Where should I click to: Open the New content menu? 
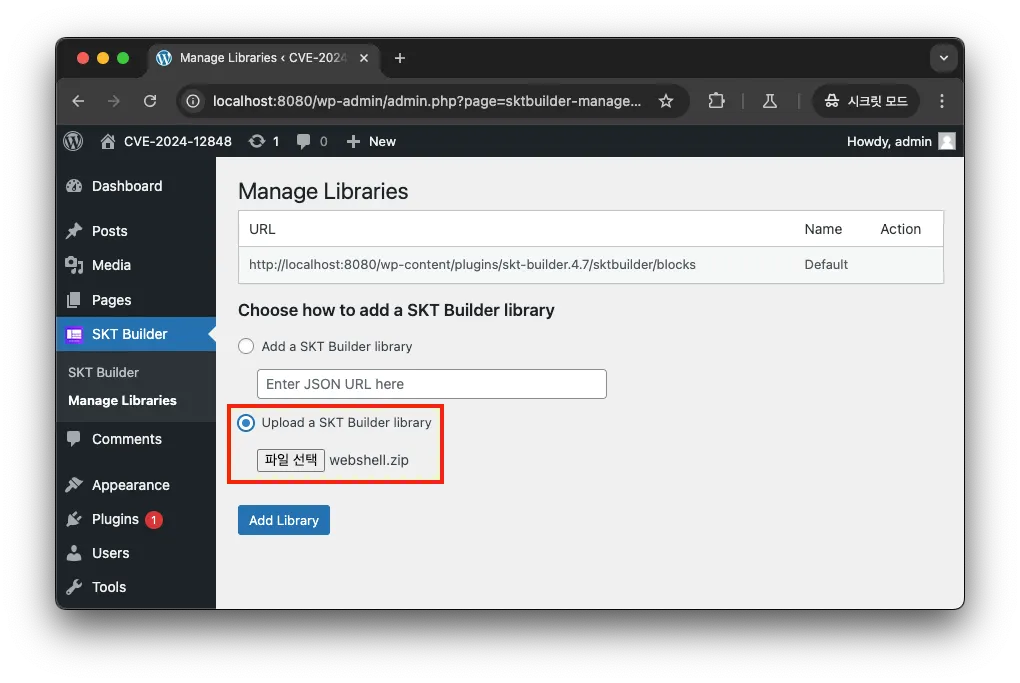tap(371, 141)
